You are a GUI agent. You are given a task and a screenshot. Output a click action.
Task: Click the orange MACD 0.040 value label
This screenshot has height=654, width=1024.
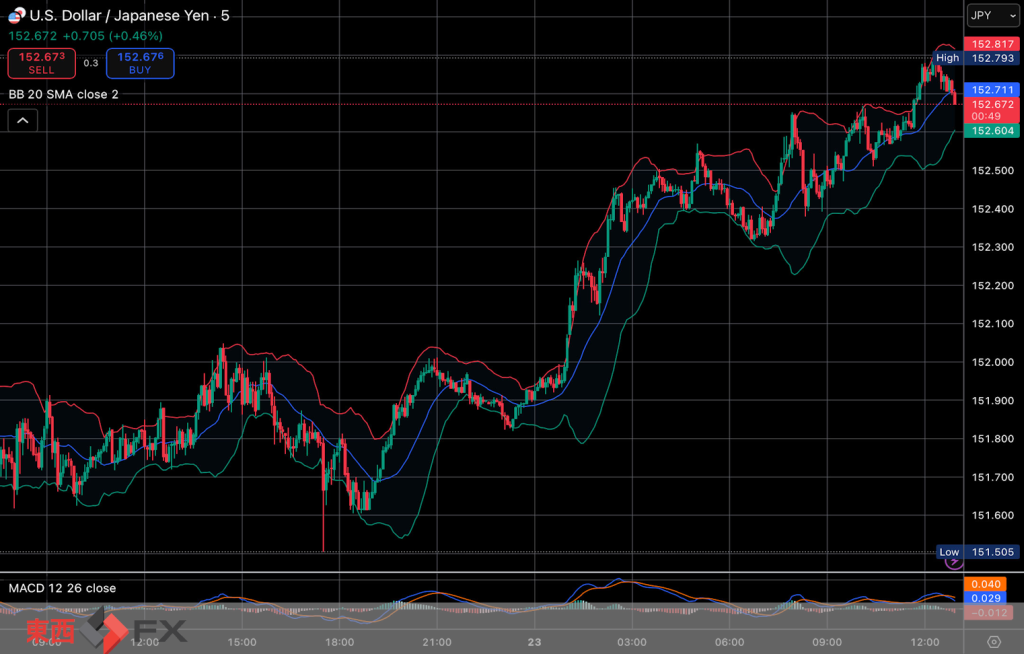point(984,583)
